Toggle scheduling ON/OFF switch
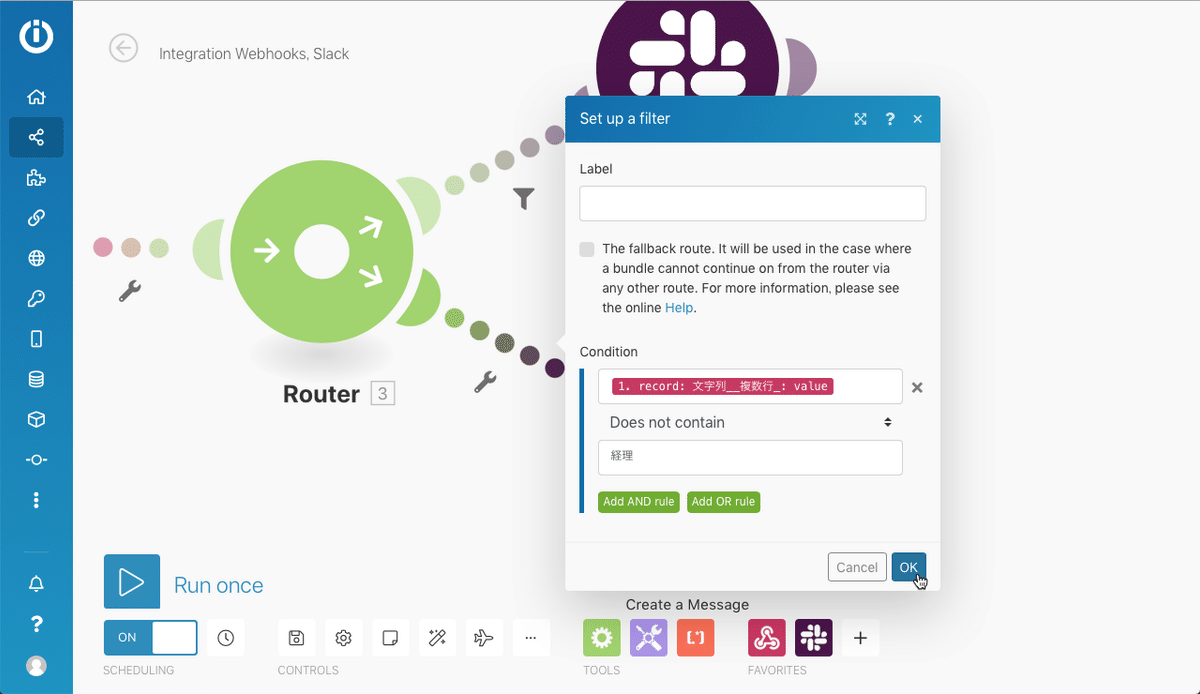1200x694 pixels. pos(151,637)
